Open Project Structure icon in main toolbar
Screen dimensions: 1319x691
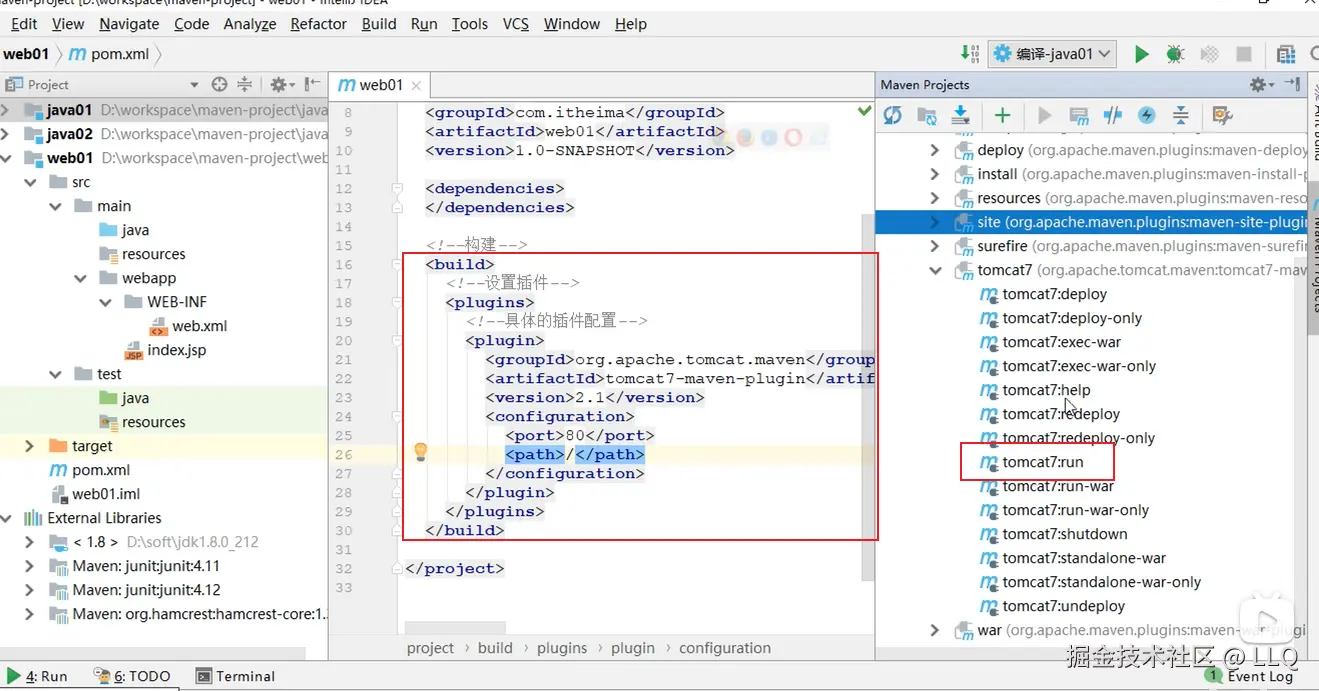click(1286, 54)
